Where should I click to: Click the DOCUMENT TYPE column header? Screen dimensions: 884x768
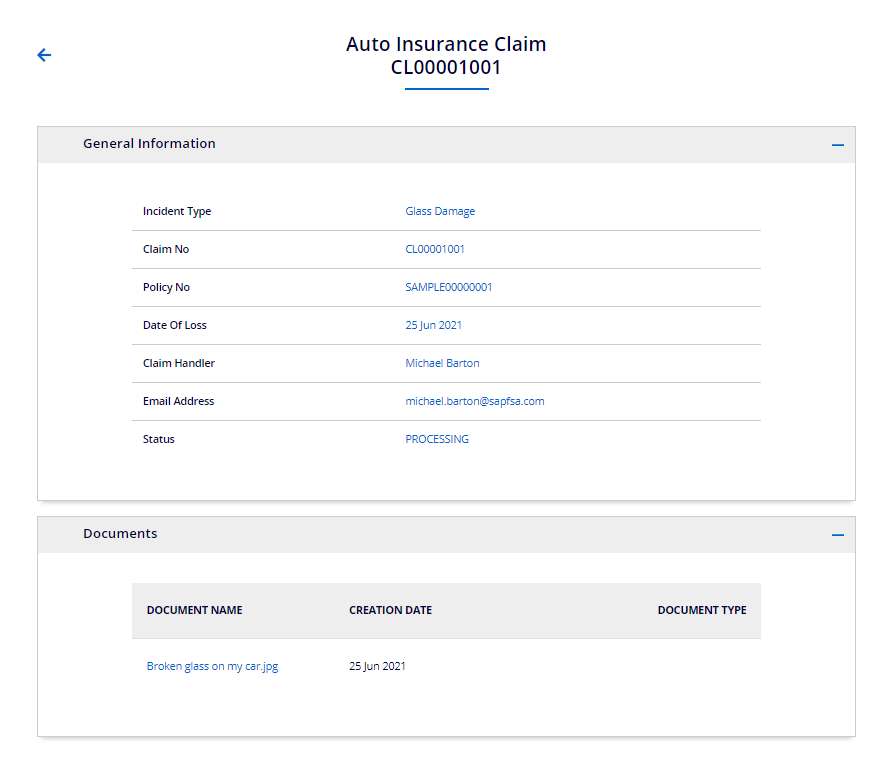pyautogui.click(x=701, y=610)
